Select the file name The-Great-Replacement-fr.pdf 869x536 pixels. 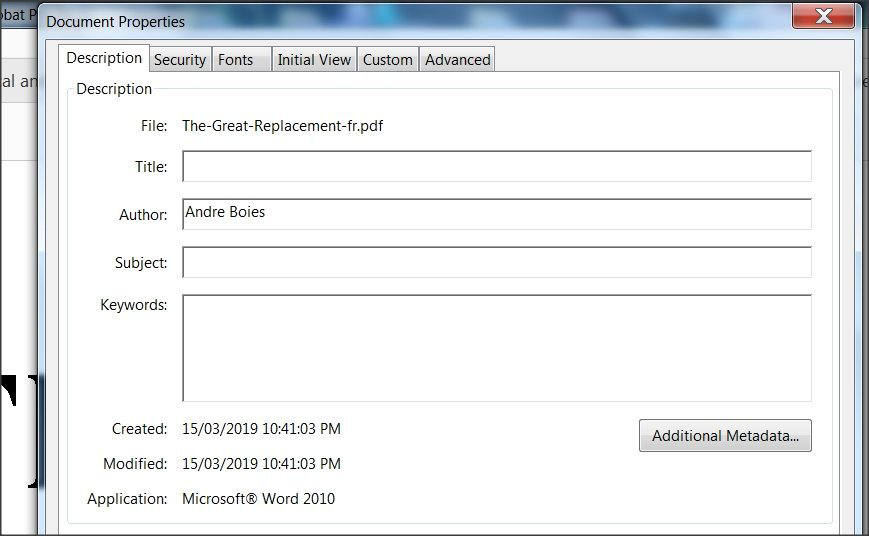pos(283,126)
